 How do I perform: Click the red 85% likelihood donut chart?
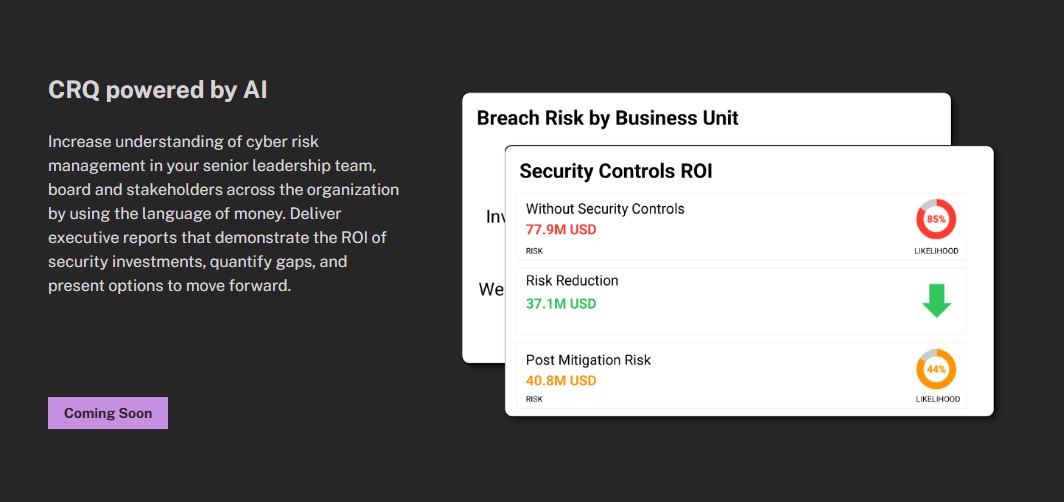[x=936, y=219]
